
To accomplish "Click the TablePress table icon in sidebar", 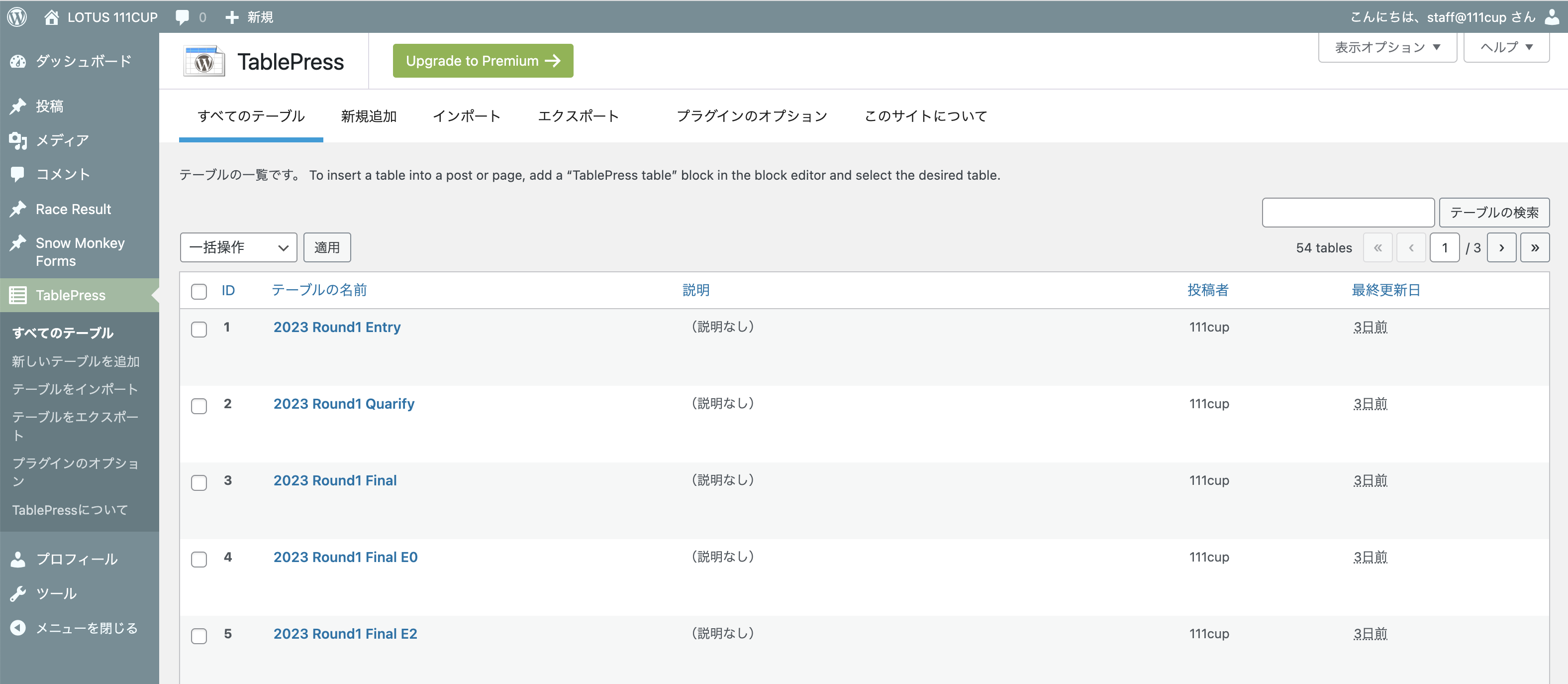I will [18, 295].
